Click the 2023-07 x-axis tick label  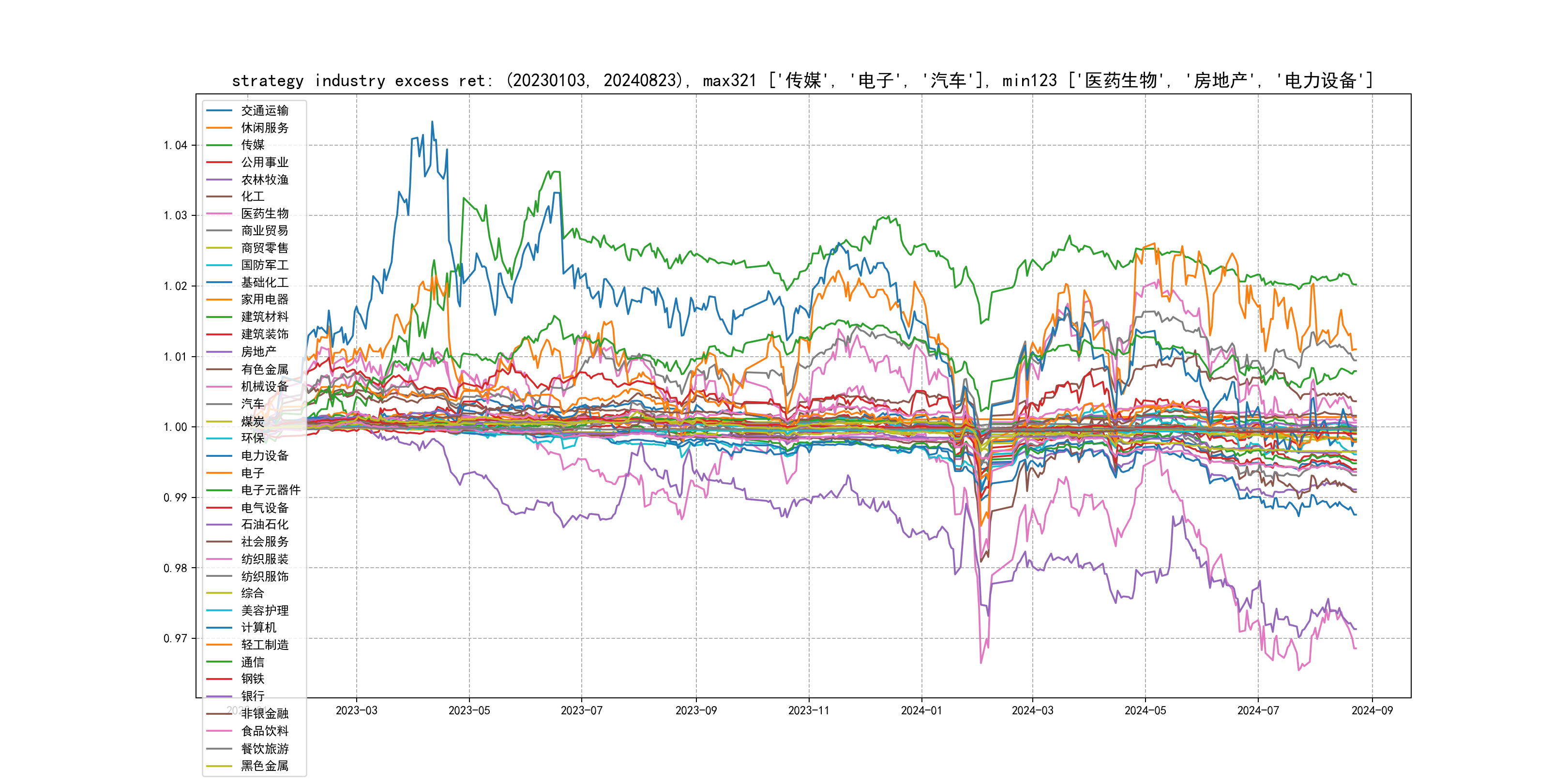pyautogui.click(x=581, y=711)
